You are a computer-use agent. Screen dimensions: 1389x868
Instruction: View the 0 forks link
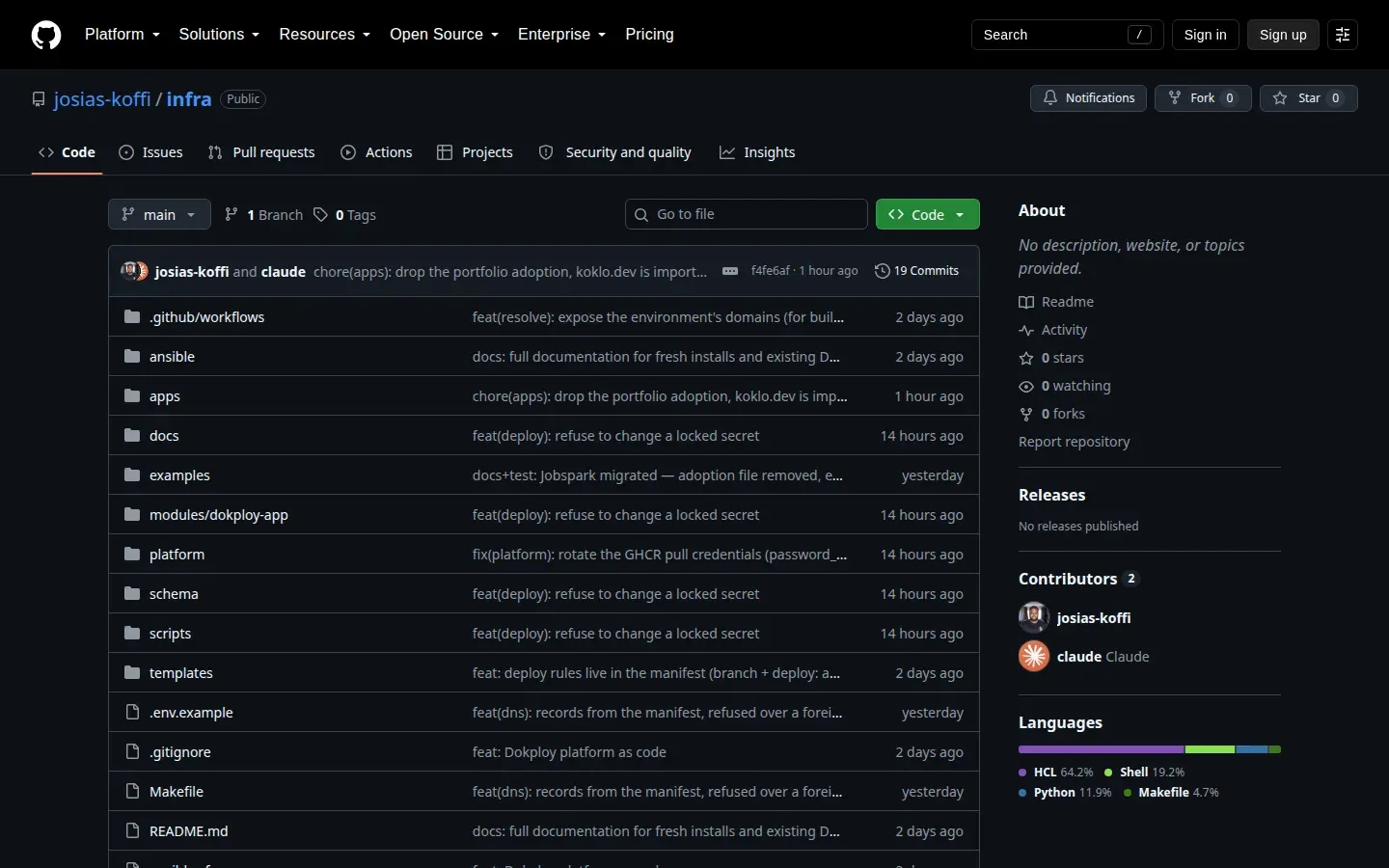pos(1052,414)
